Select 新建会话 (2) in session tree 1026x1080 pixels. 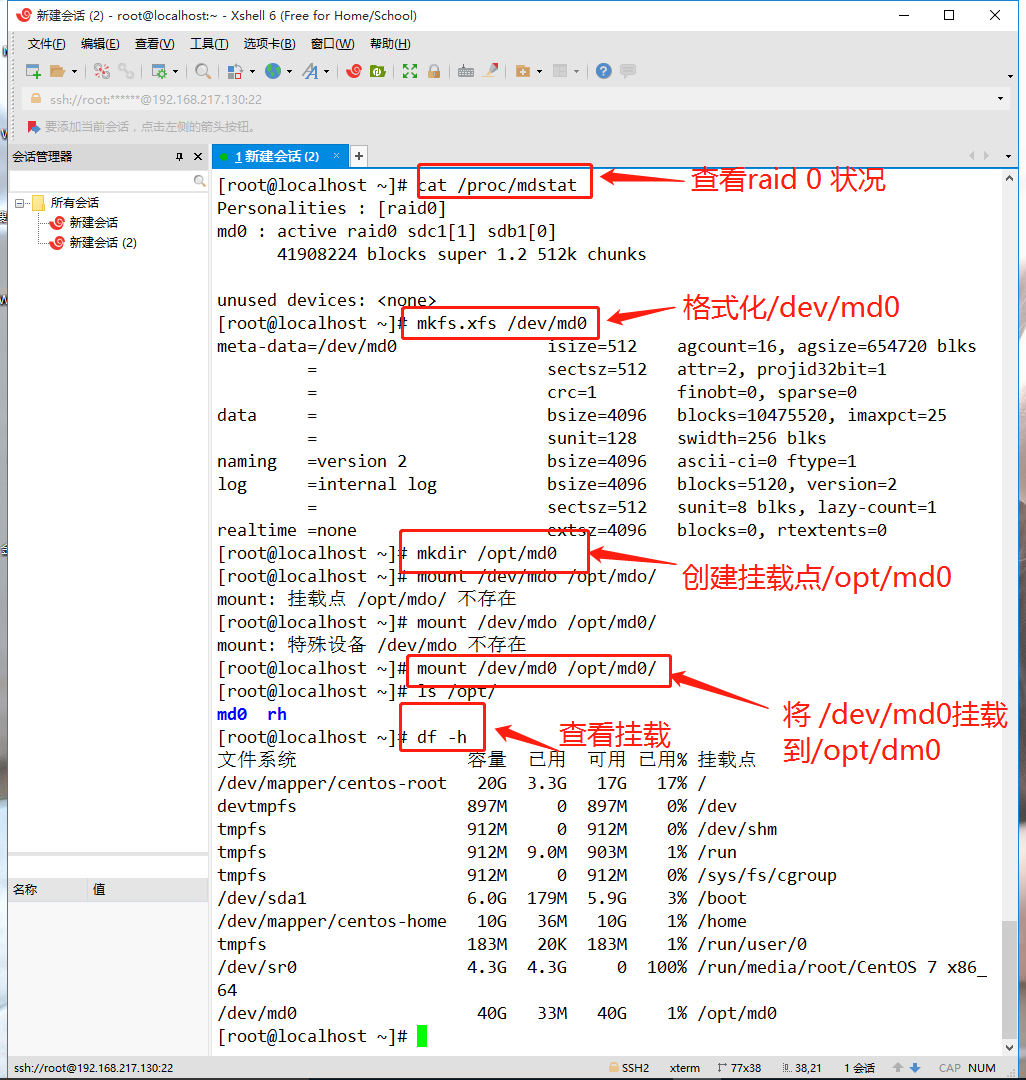pyautogui.click(x=103, y=242)
